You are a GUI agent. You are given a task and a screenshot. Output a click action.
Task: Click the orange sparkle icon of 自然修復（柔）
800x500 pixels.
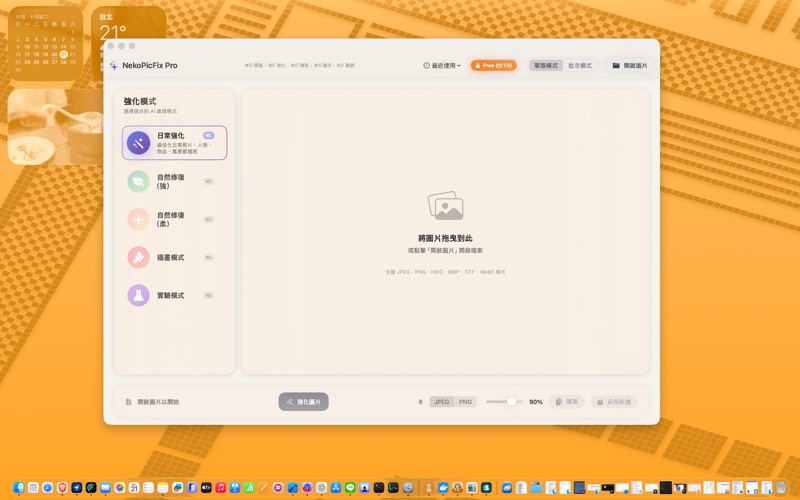click(138, 219)
